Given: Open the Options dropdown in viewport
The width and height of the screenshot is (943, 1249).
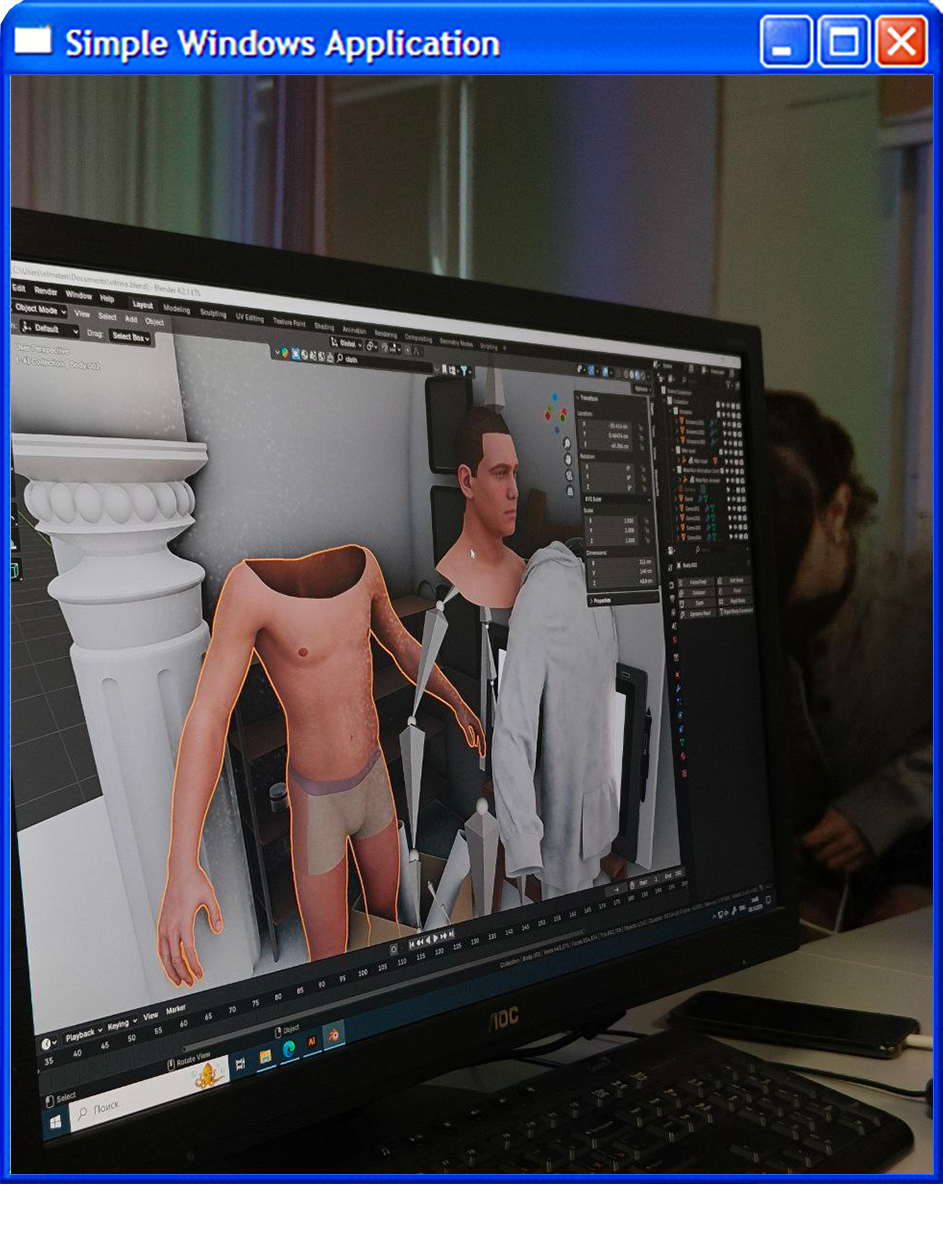Looking at the screenshot, I should click(x=642, y=388).
